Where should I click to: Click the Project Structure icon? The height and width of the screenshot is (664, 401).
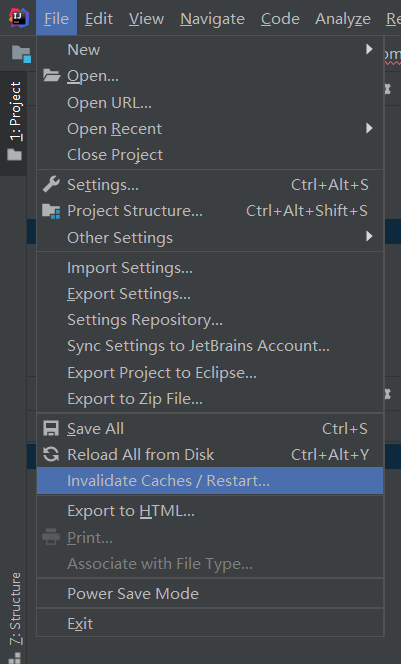pos(51,211)
